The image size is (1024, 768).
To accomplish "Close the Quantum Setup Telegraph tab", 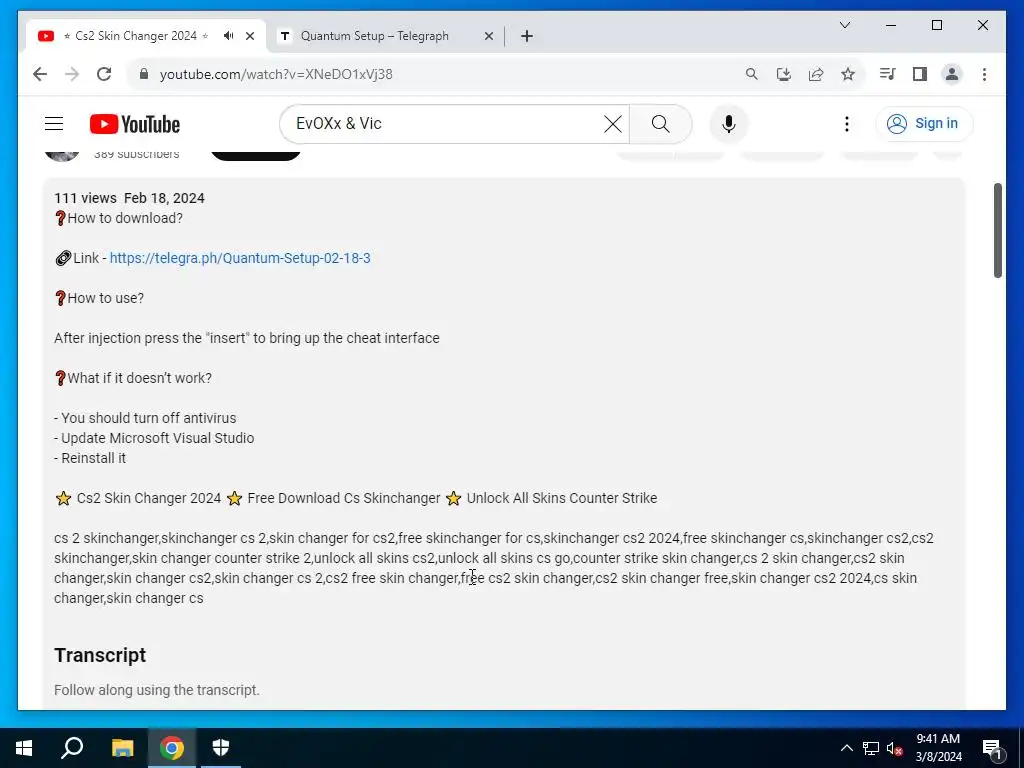I will (488, 36).
